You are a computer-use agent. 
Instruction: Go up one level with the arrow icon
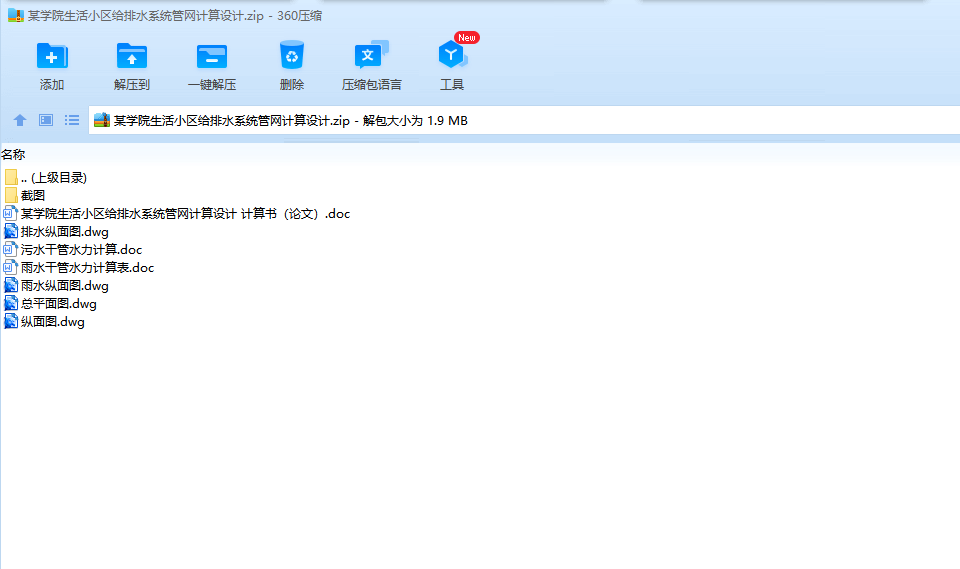(20, 120)
